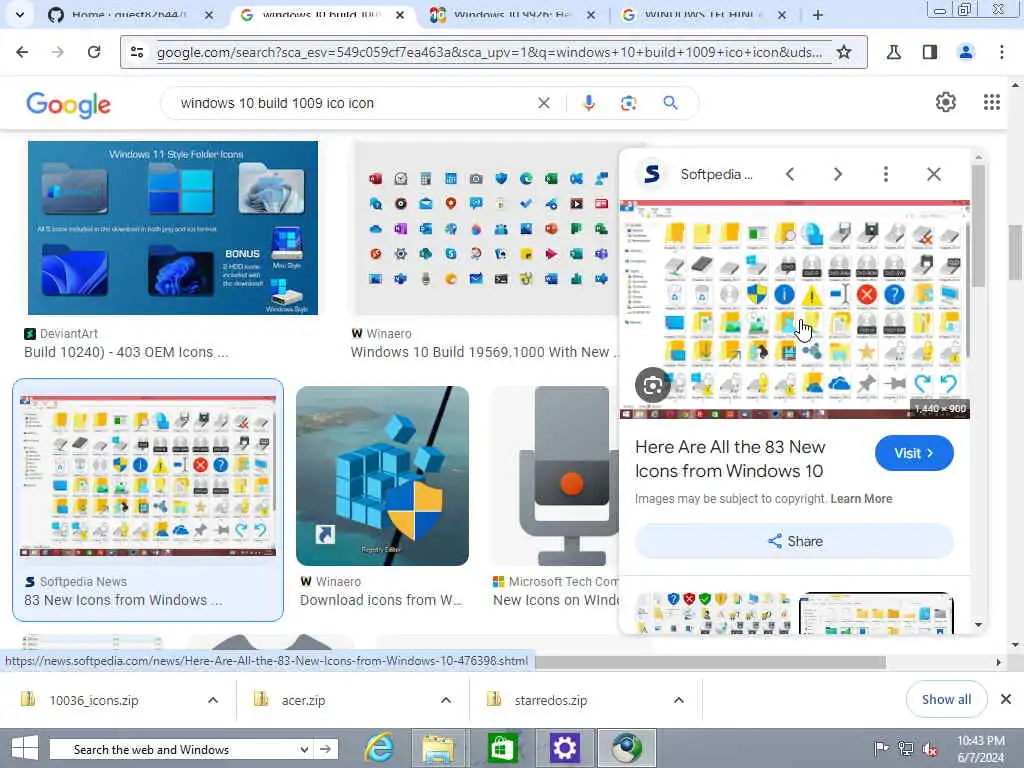
Task: Clear the Google search box
Action: pos(543,103)
